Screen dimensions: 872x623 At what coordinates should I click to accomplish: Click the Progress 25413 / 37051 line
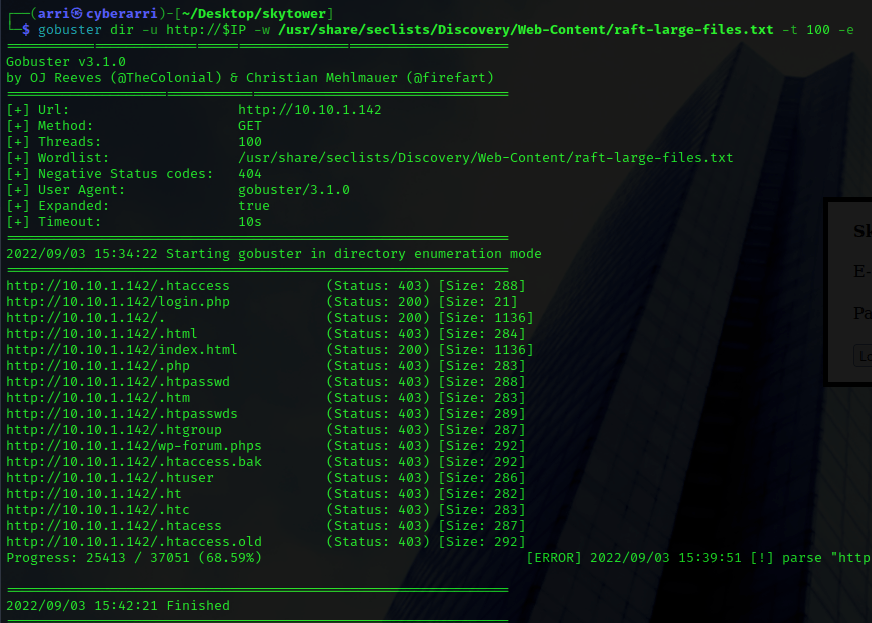coord(134,558)
